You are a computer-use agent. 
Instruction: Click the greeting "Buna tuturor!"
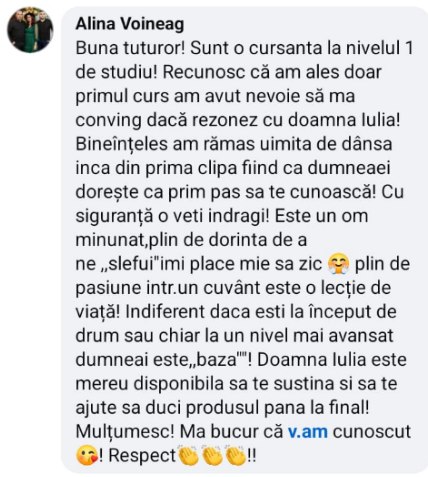[130, 48]
